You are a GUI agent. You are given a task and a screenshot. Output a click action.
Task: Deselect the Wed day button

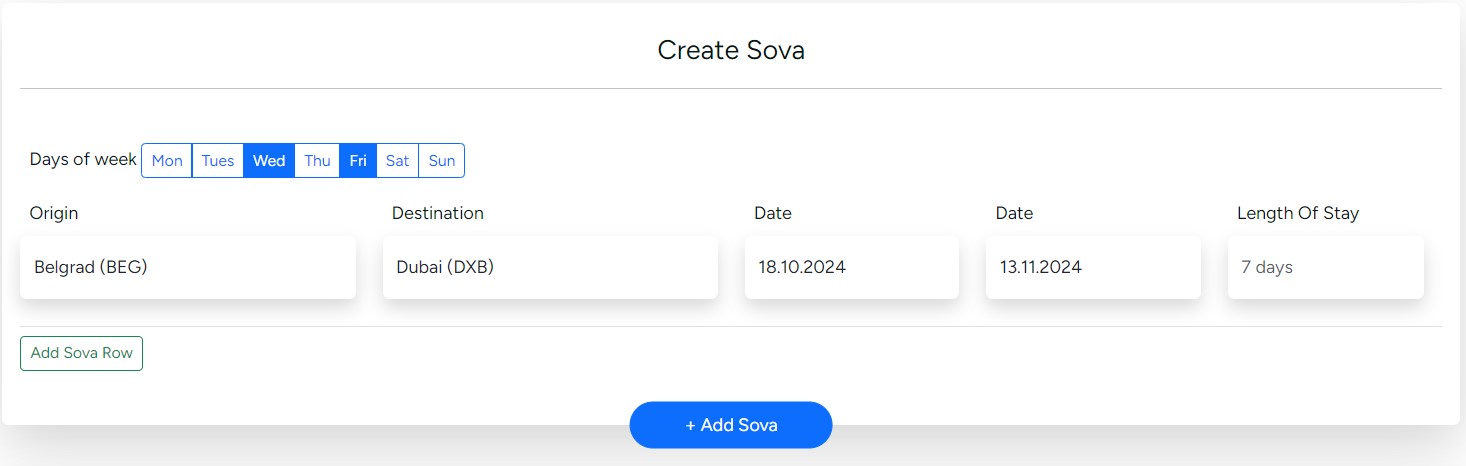click(269, 160)
